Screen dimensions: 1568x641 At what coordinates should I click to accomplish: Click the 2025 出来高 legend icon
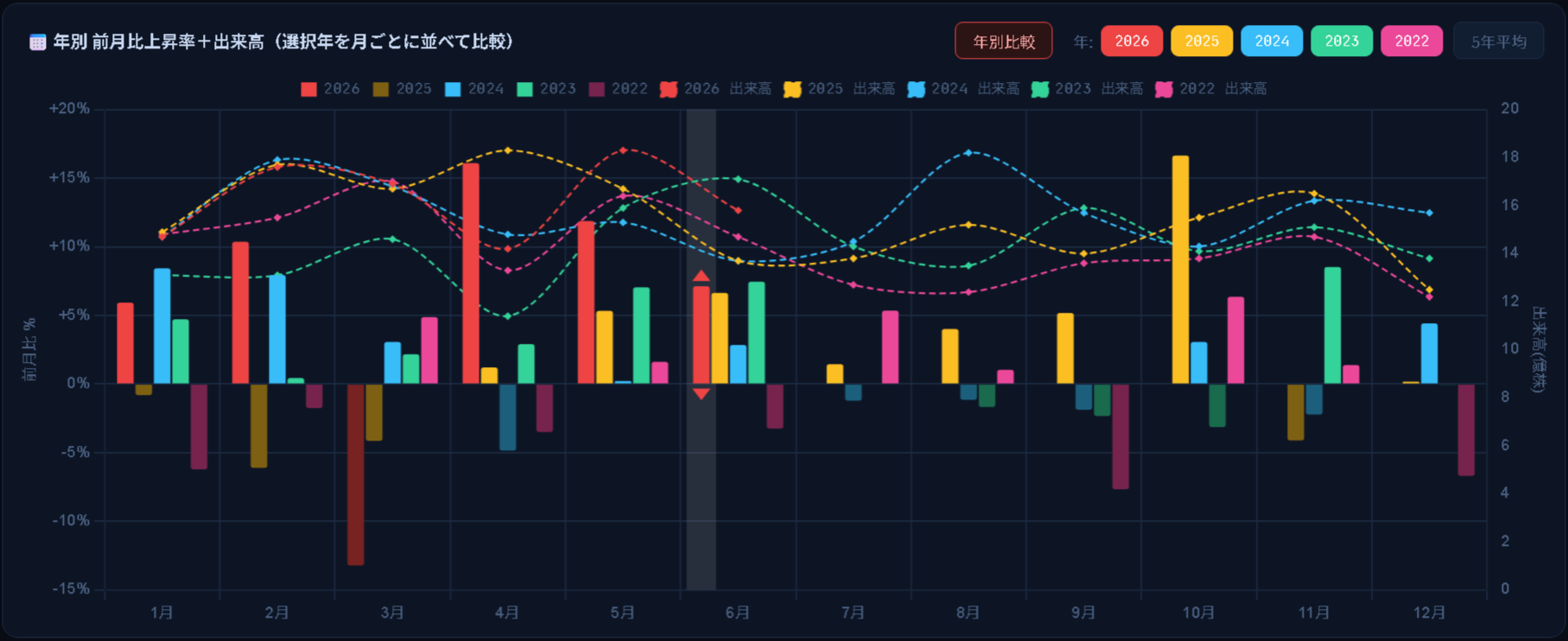click(792, 89)
